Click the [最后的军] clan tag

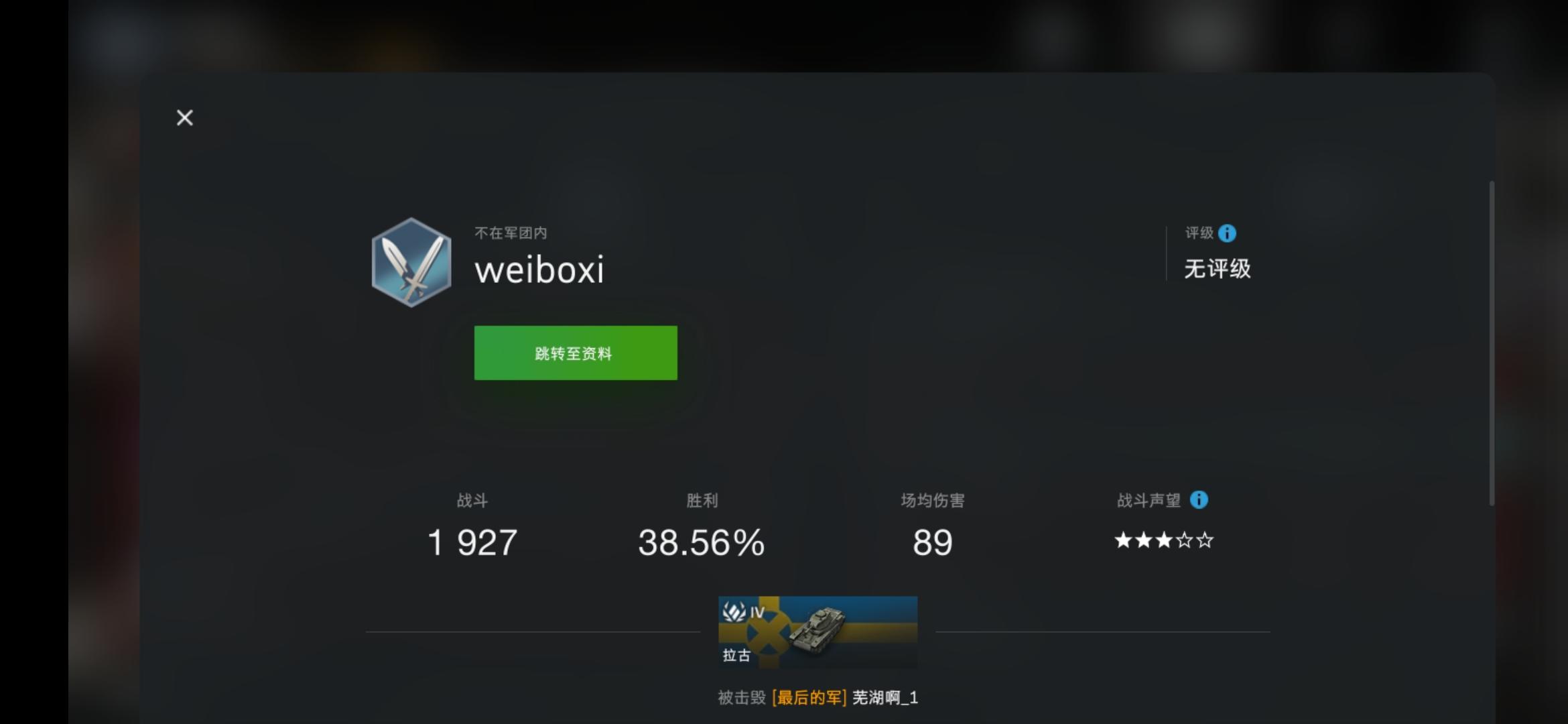[809, 698]
